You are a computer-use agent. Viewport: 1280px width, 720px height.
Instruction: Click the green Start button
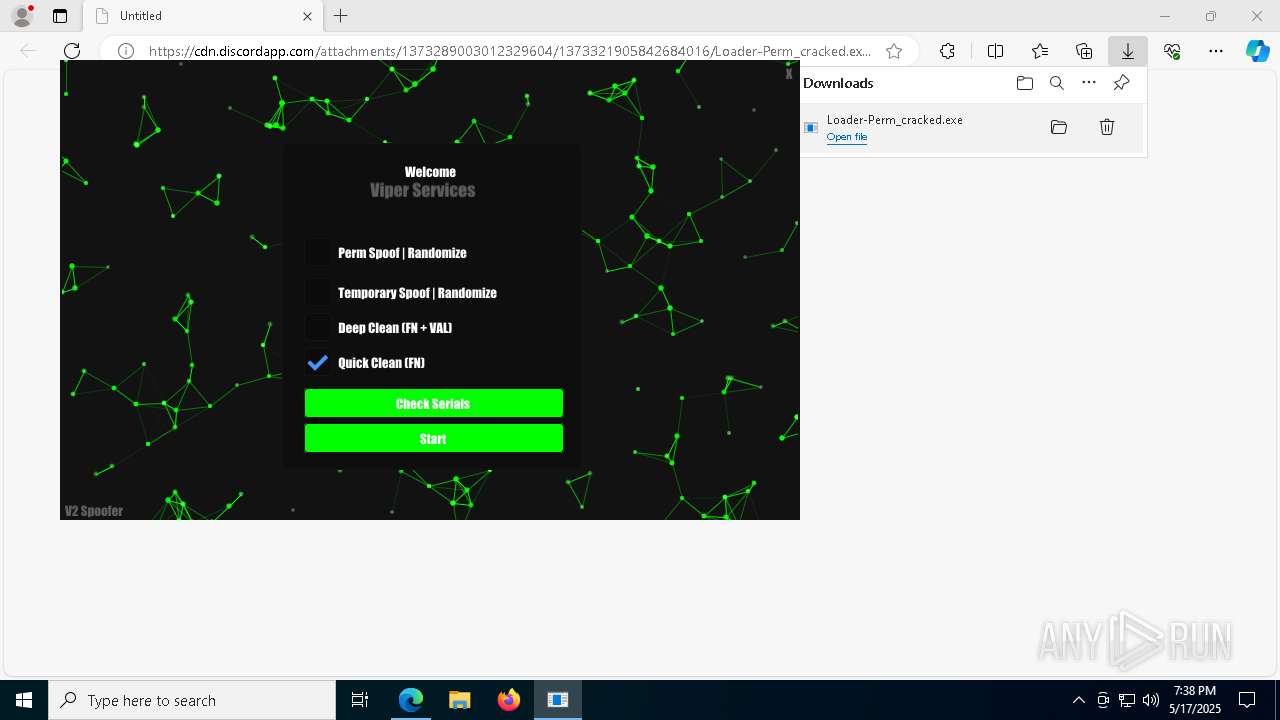[434, 438]
